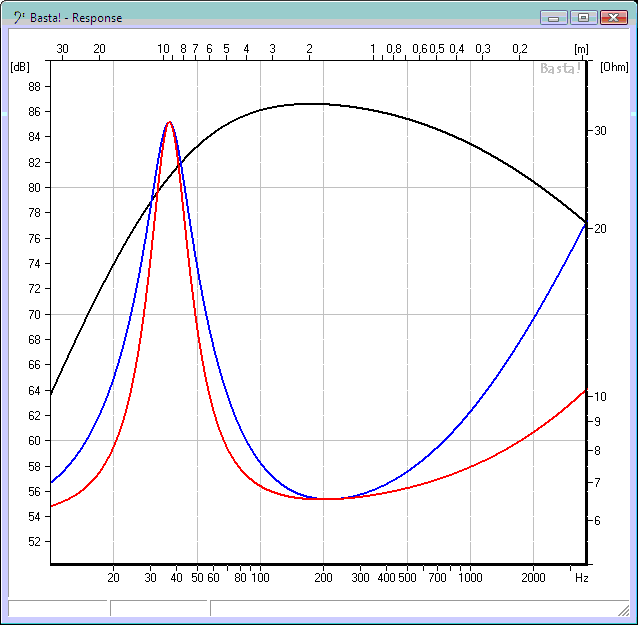Image resolution: width=638 pixels, height=625 pixels.
Task: Close the Basta! Response window
Action: pyautogui.click(x=614, y=17)
